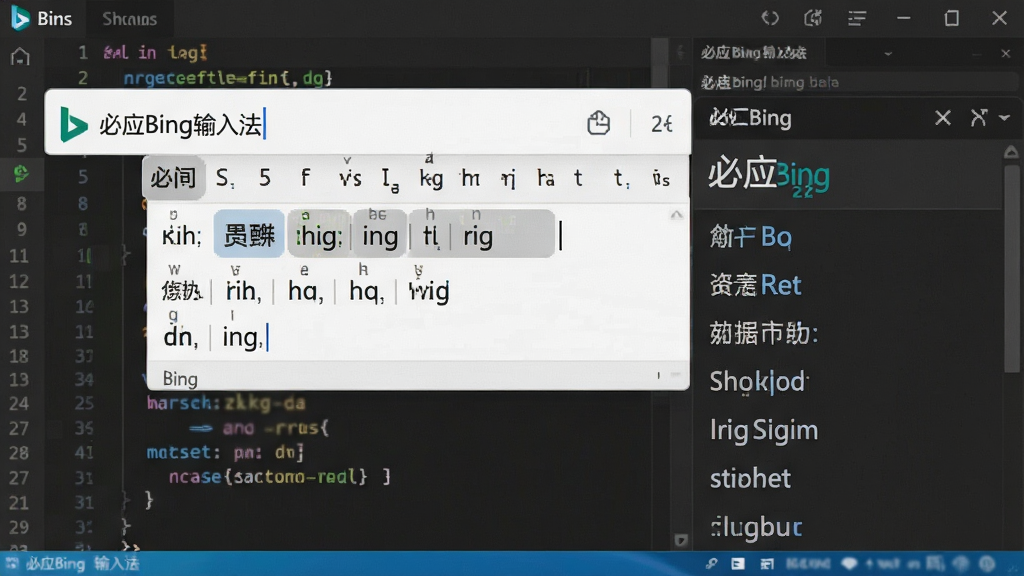Click the layout icon in status bar

(x=767, y=564)
